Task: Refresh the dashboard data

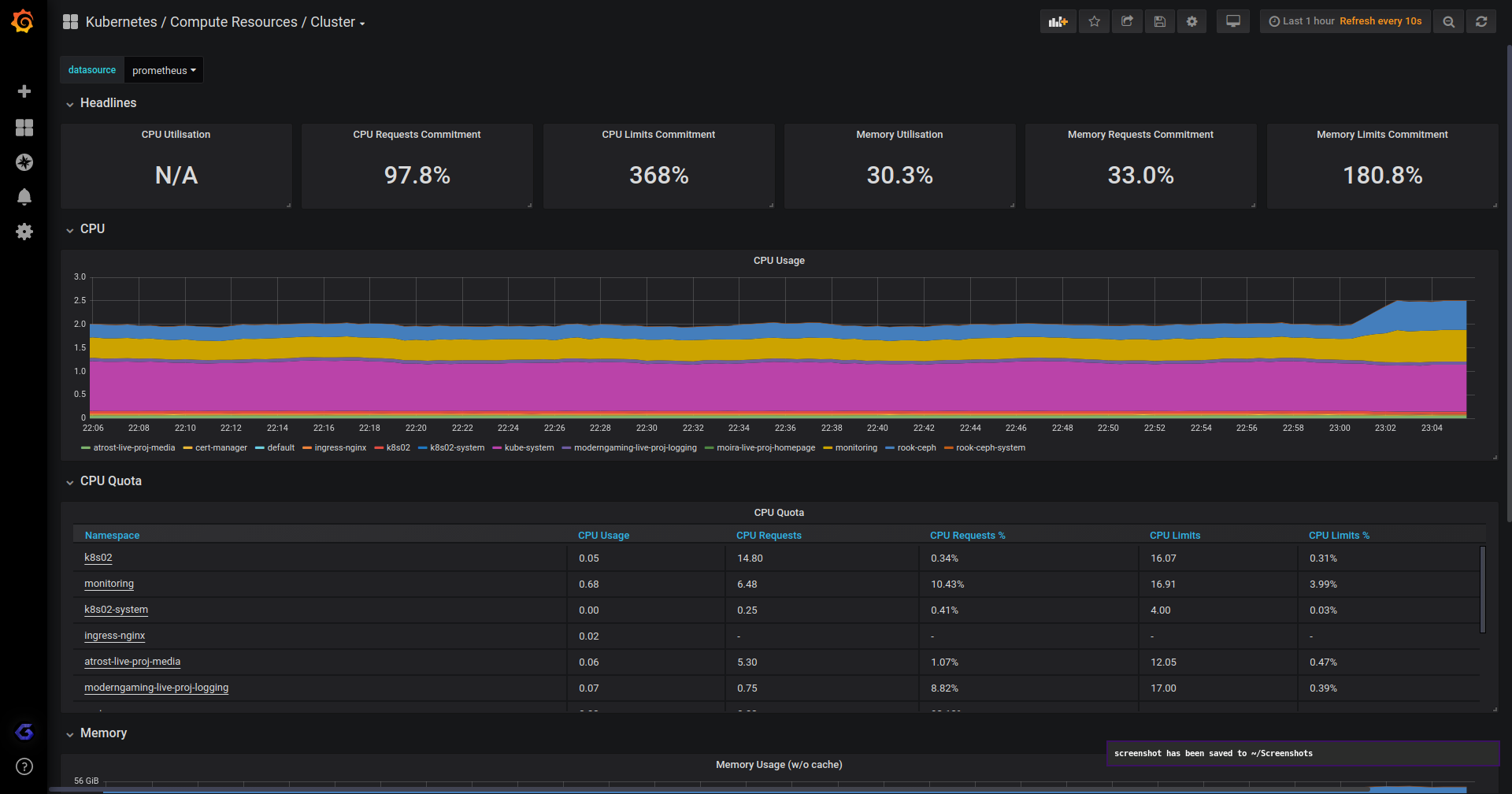Action: (x=1481, y=21)
